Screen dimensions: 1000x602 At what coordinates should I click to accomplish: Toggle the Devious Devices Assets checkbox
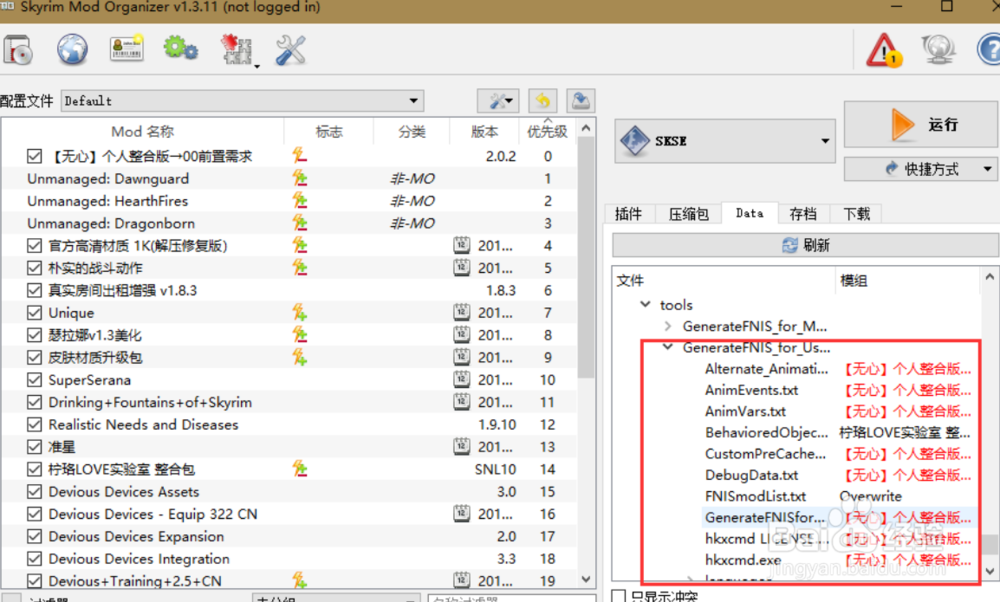tap(34, 491)
